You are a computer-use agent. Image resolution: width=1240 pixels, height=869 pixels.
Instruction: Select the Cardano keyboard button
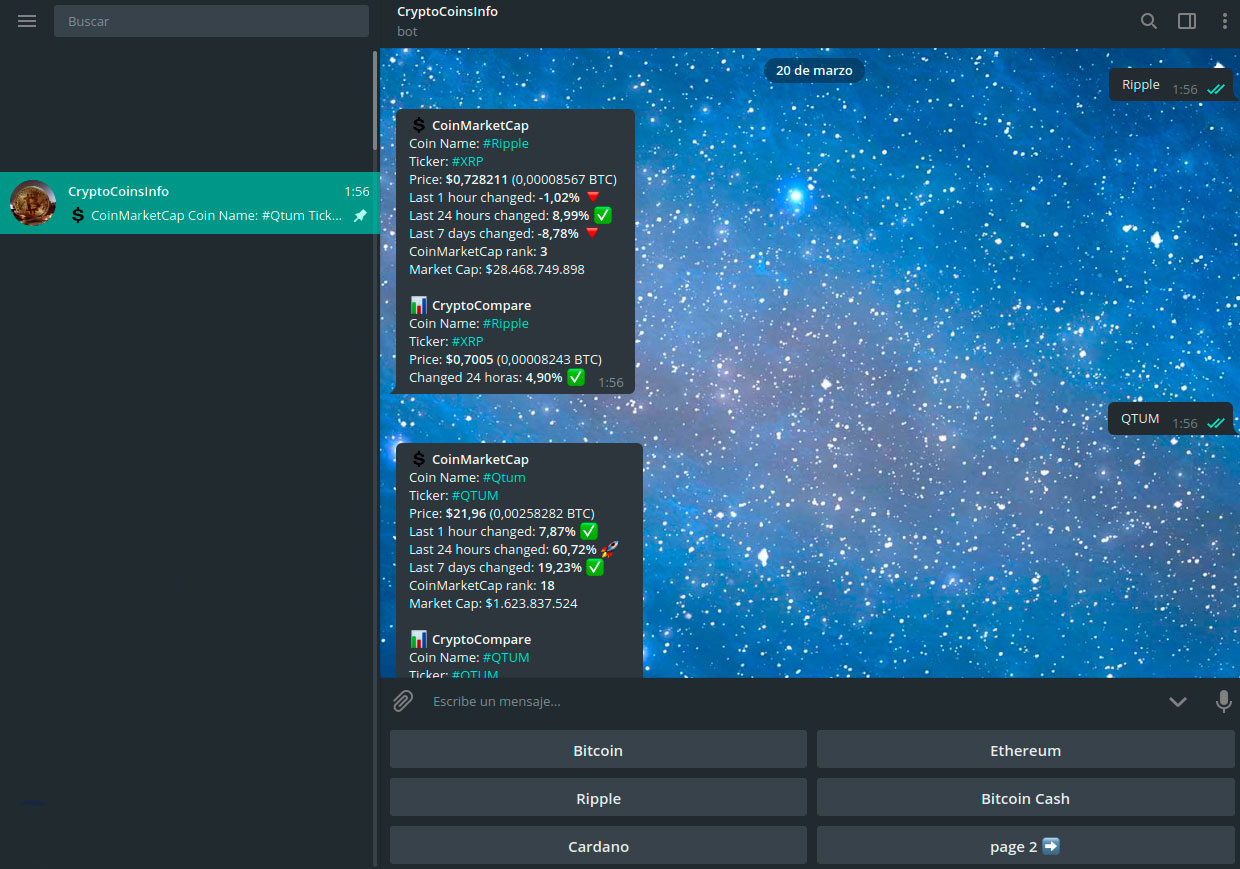coord(598,846)
